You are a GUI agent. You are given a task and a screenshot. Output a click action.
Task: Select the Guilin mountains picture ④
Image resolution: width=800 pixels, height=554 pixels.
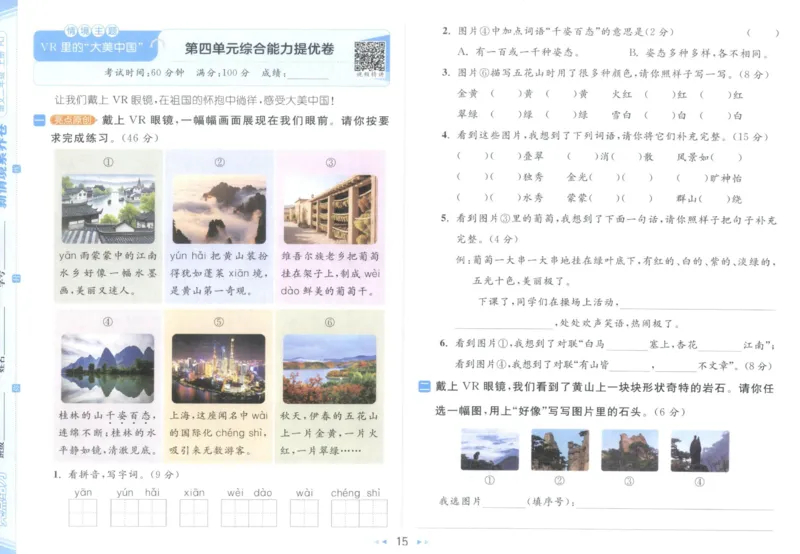click(108, 368)
